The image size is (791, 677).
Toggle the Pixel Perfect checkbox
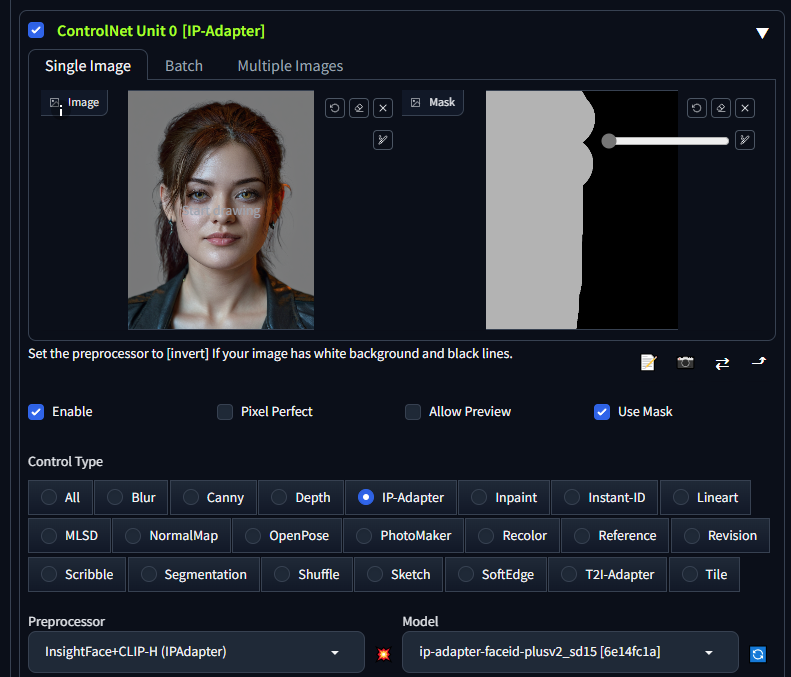[225, 412]
